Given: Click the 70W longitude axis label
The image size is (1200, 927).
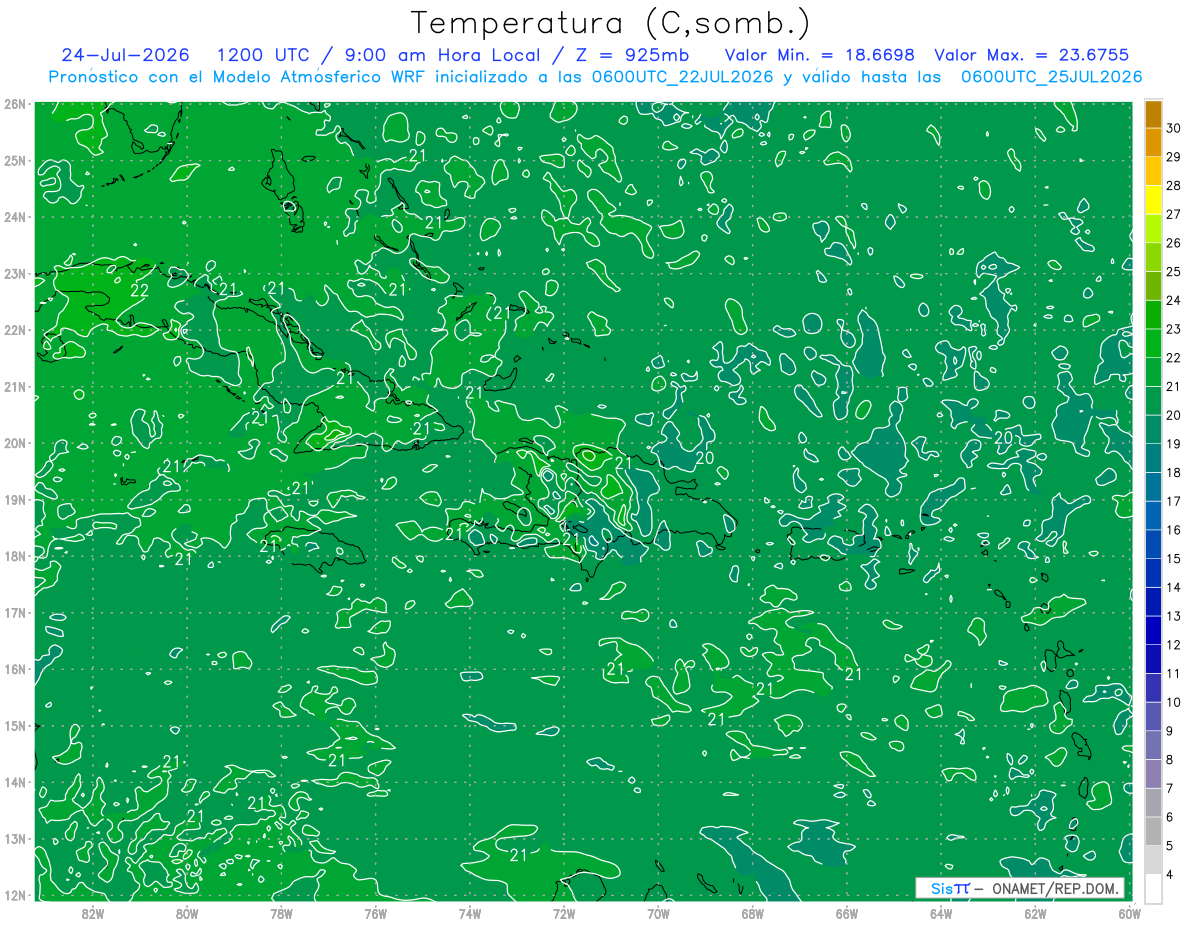Looking at the screenshot, I should tap(658, 912).
